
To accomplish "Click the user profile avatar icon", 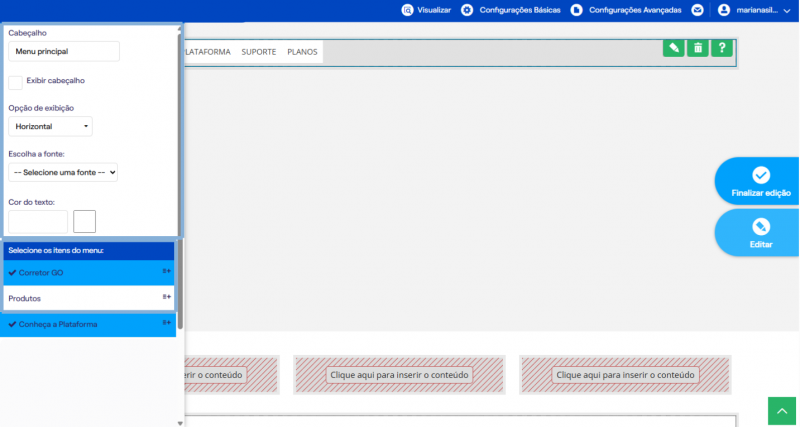I will click(724, 10).
